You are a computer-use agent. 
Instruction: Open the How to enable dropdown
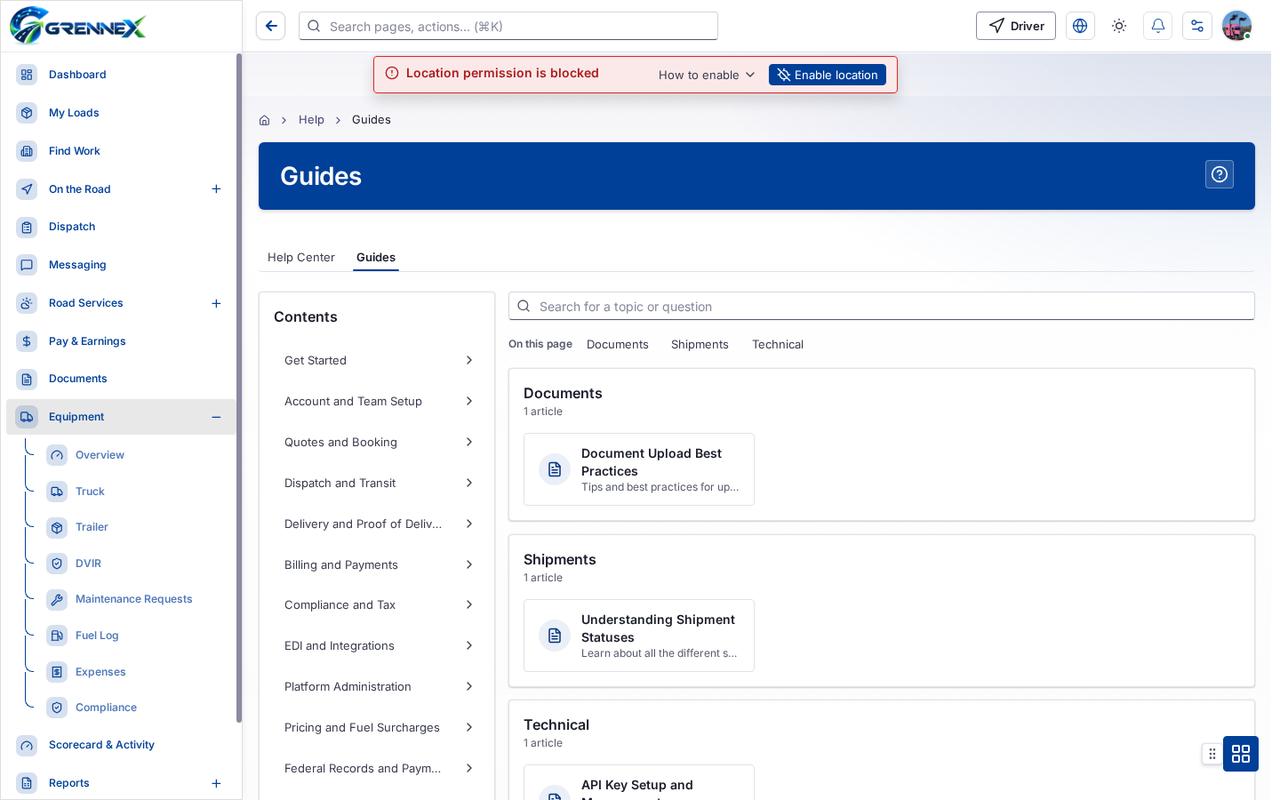tap(707, 75)
